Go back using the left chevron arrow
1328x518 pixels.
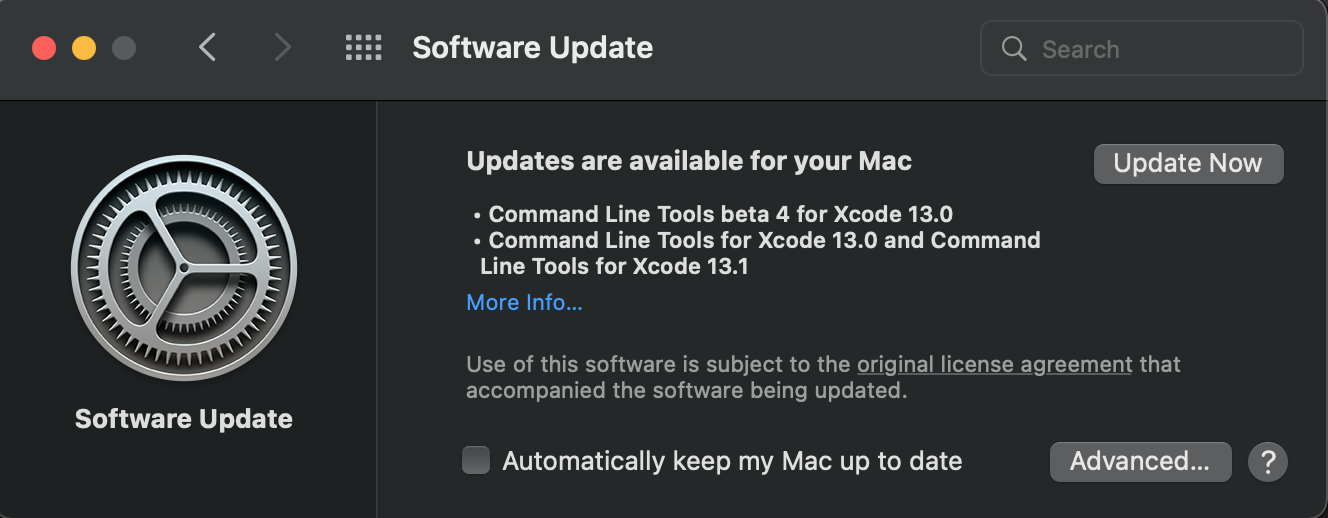[x=207, y=47]
